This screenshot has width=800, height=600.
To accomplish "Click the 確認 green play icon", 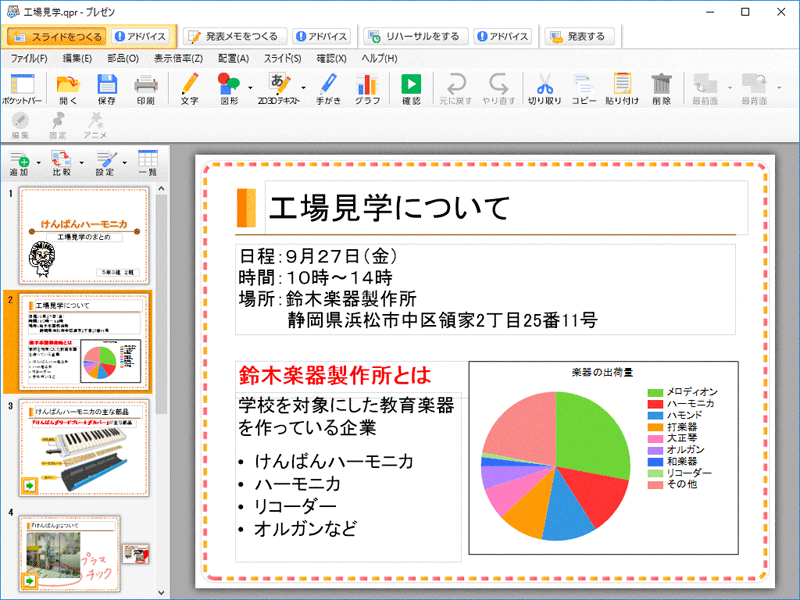I will 411,88.
